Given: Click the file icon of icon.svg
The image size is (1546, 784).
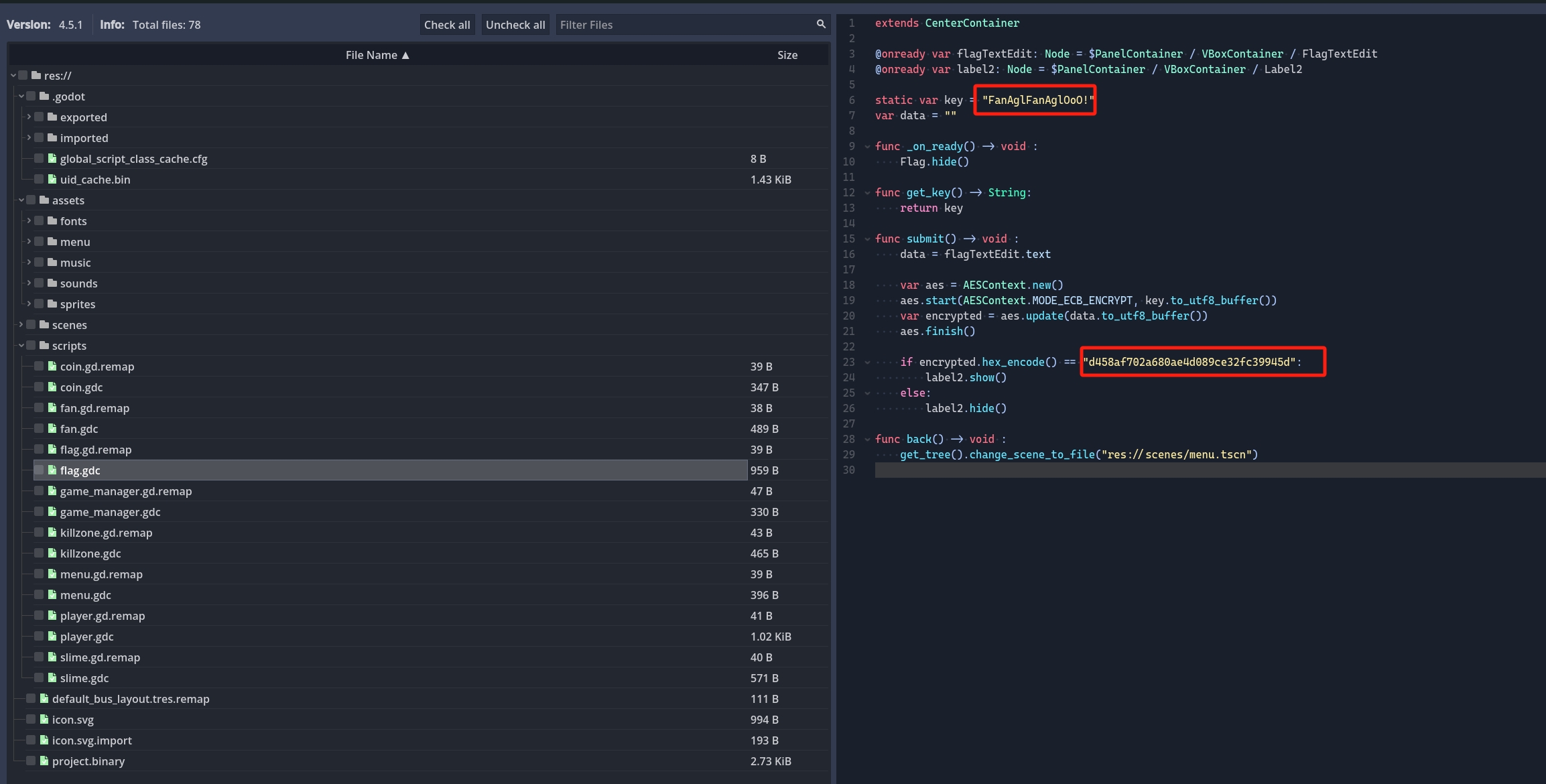Looking at the screenshot, I should click(x=44, y=719).
